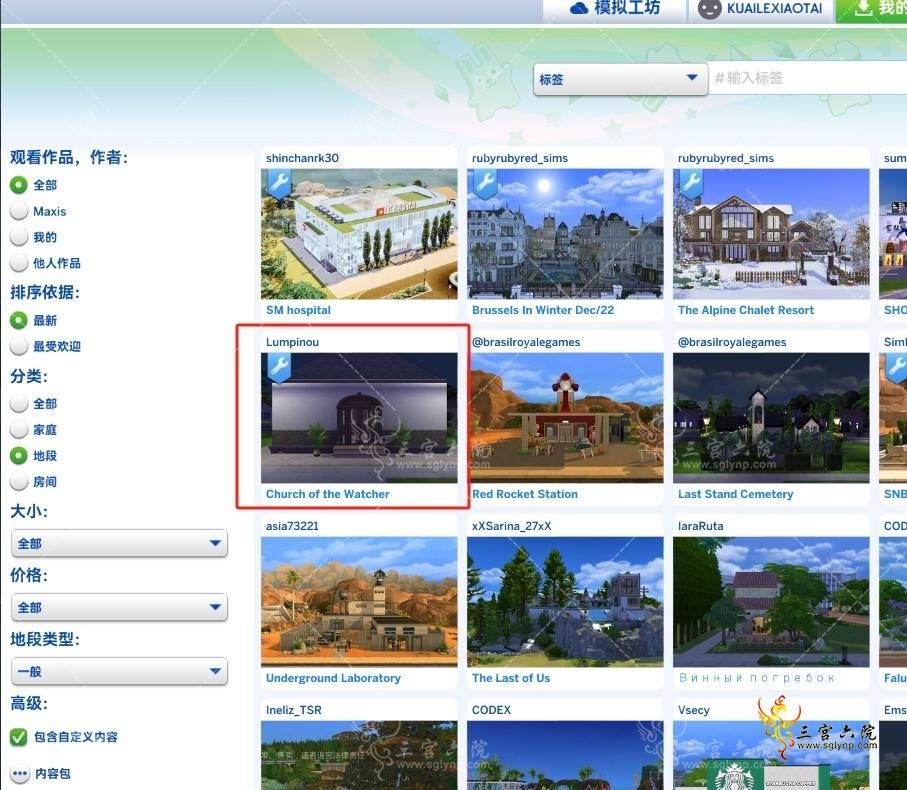Viewport: 907px width, 790px height.
Task: Click the Brussels In Winter Dec/22 title
Action: point(543,310)
